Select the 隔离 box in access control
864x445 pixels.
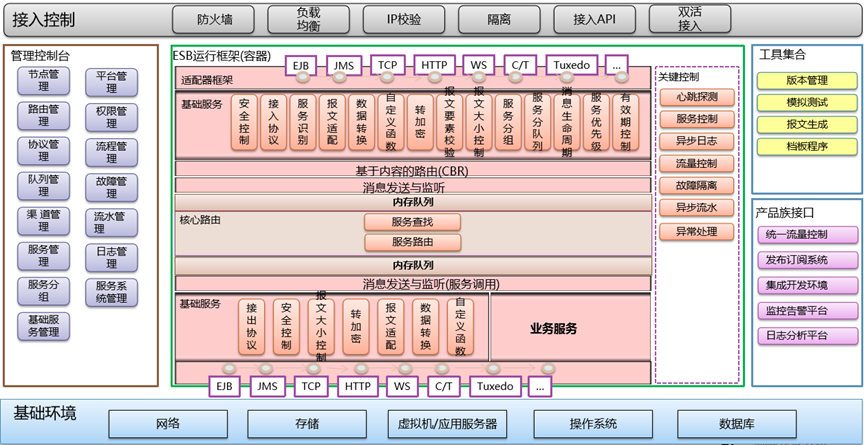click(x=499, y=20)
